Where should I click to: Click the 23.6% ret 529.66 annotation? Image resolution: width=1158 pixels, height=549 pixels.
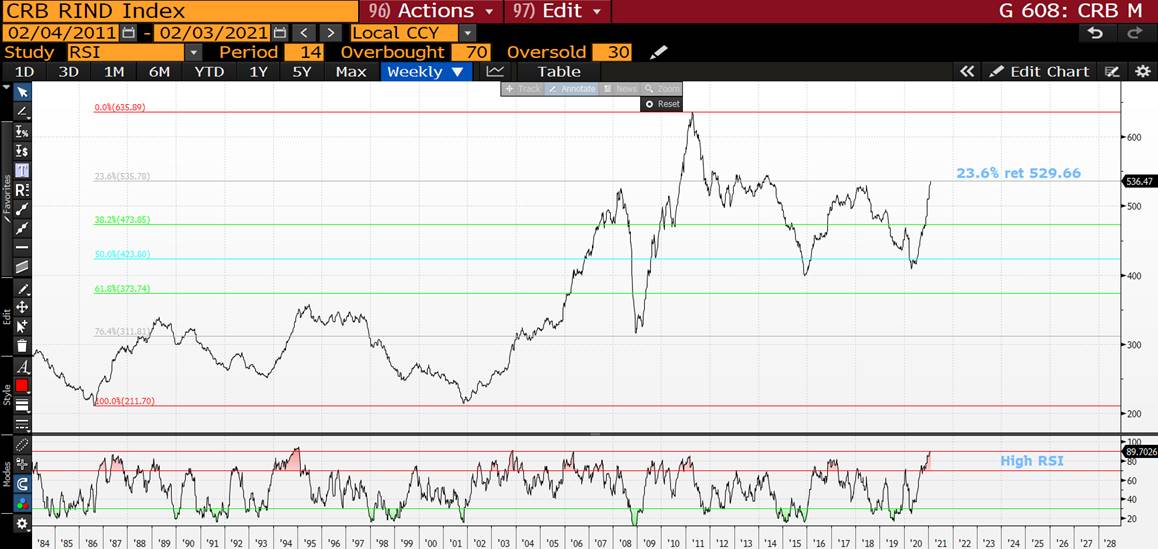click(x=1018, y=174)
